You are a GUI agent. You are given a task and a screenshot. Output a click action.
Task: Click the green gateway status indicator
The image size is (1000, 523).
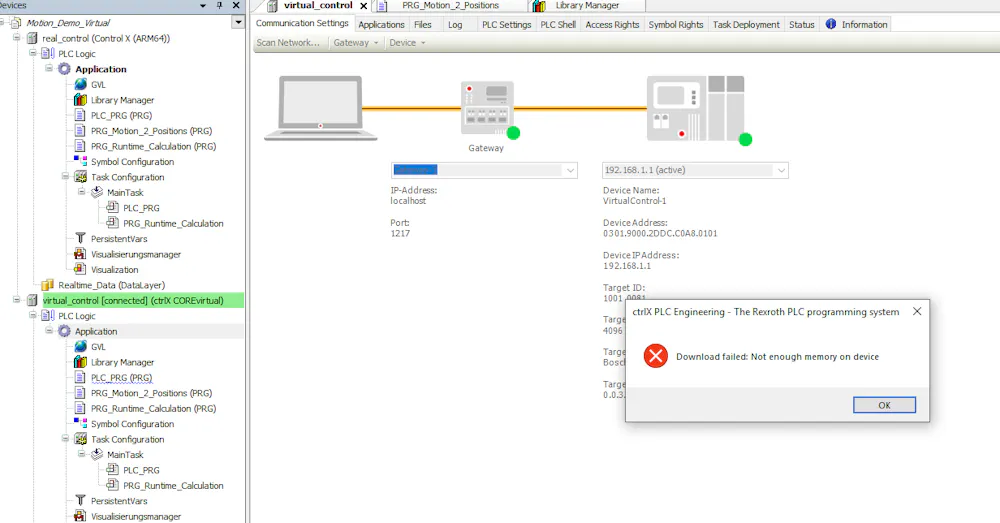click(x=513, y=133)
